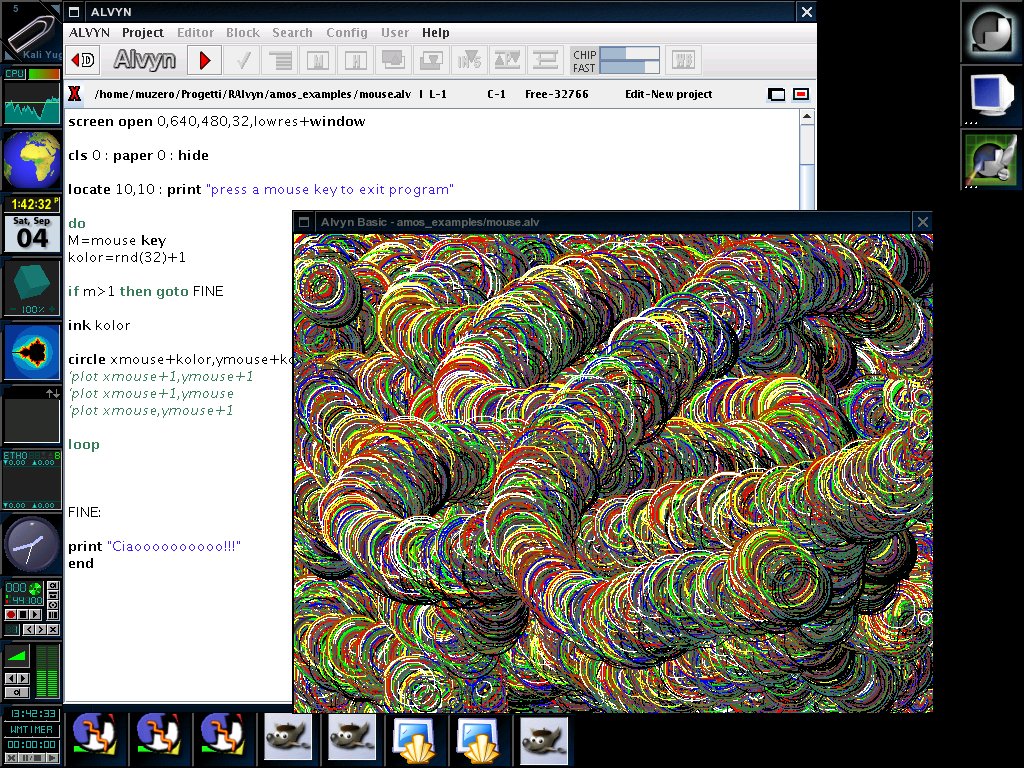This screenshot has height=768, width=1024.
Task: Toggle the CHIP memory bar
Action: [629, 54]
